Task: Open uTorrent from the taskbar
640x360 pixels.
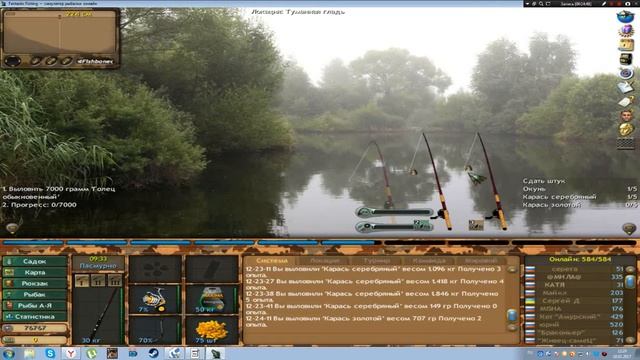Action: click(x=91, y=353)
